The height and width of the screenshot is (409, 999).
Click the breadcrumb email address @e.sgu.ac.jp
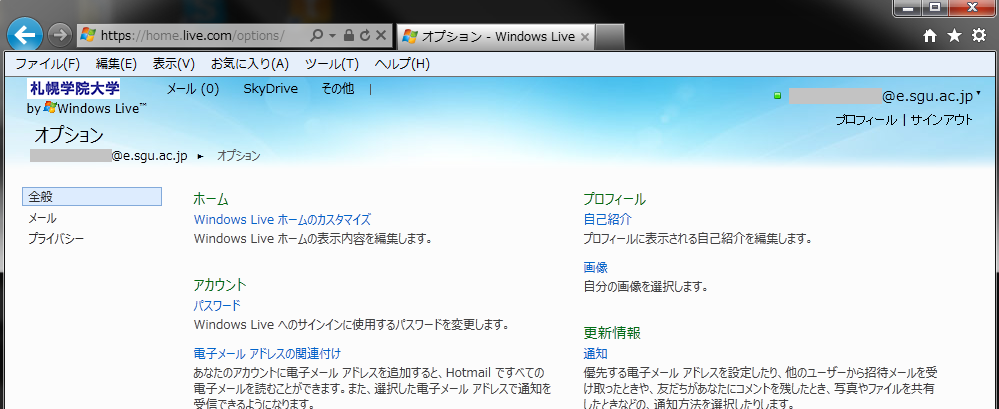coord(108,155)
